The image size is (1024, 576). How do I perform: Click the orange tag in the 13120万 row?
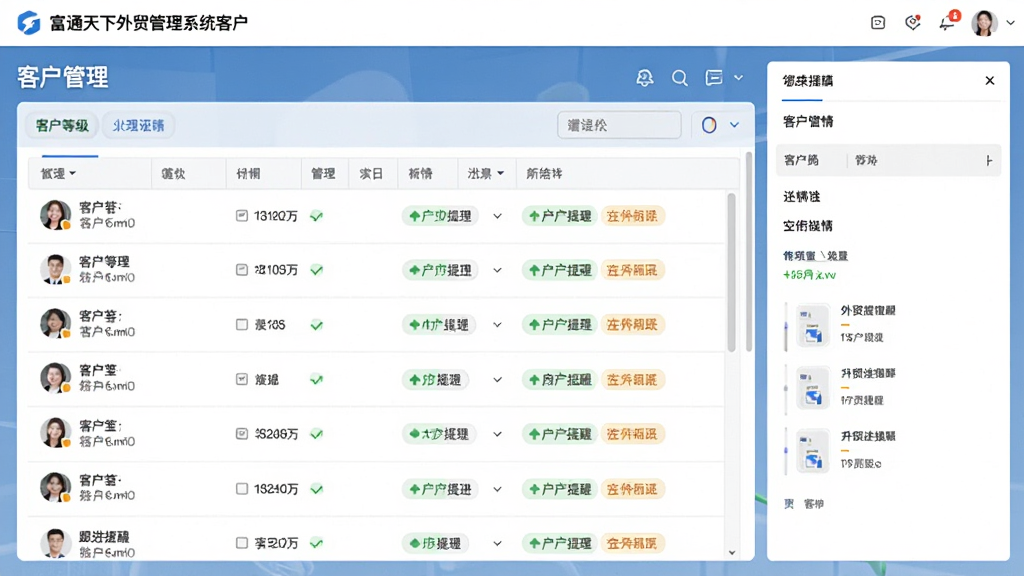pyautogui.click(x=632, y=216)
